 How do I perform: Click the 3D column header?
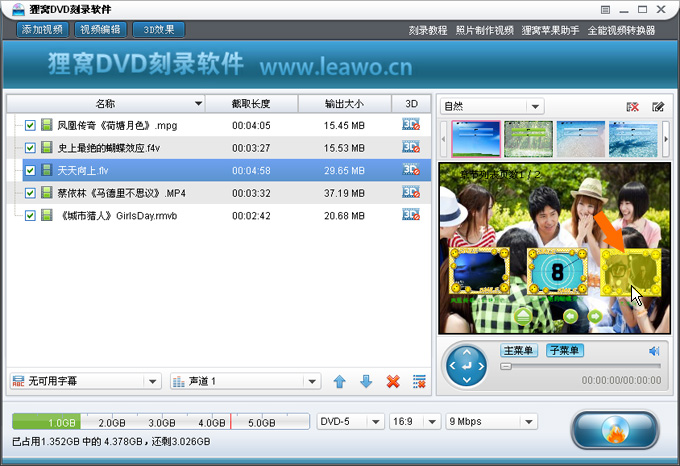coord(411,104)
